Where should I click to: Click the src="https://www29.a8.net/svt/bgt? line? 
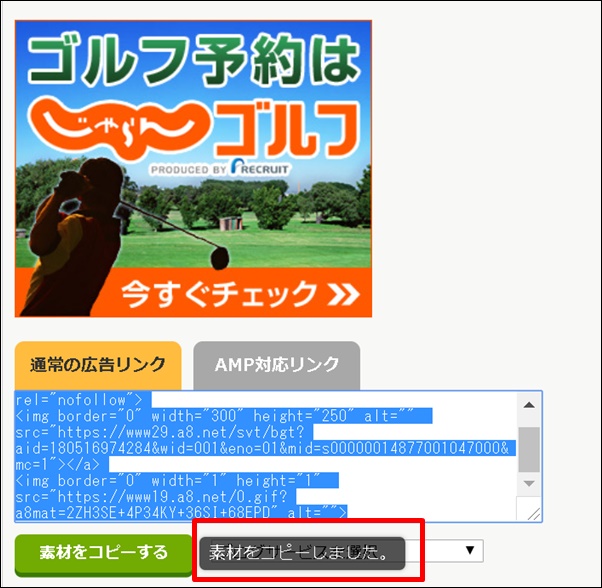point(160,432)
